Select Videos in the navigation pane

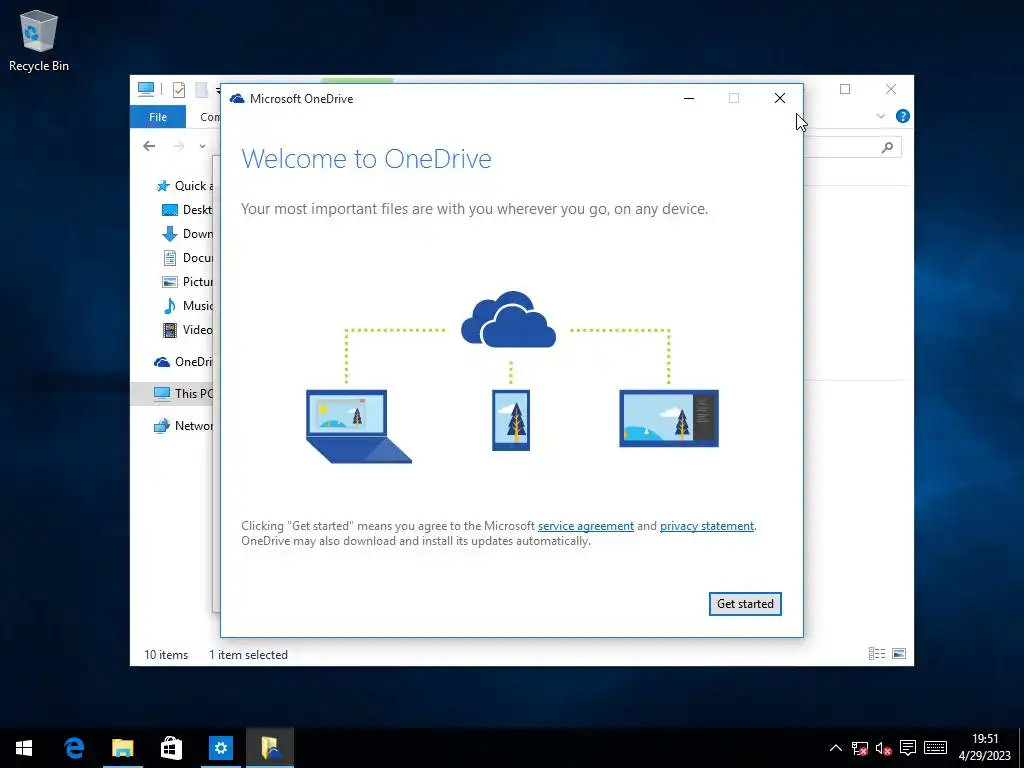[x=187, y=330]
